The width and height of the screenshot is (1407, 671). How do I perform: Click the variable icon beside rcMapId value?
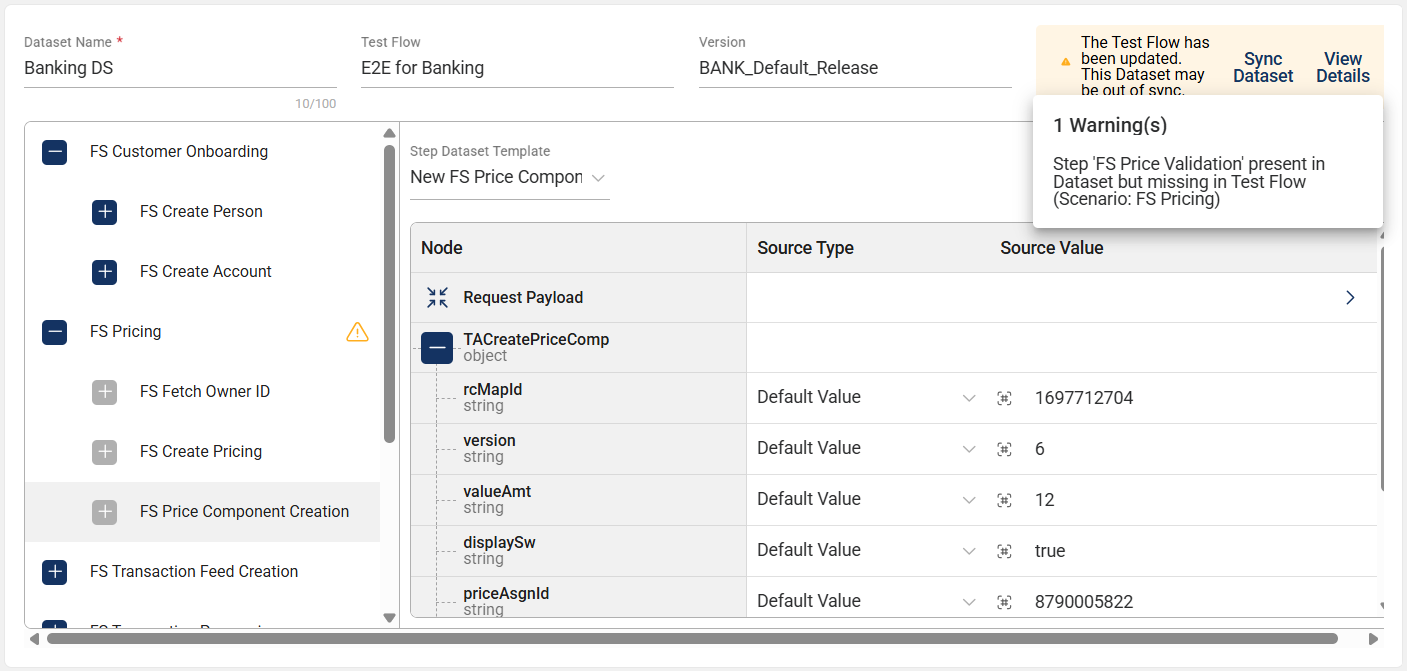pyautogui.click(x=1004, y=398)
